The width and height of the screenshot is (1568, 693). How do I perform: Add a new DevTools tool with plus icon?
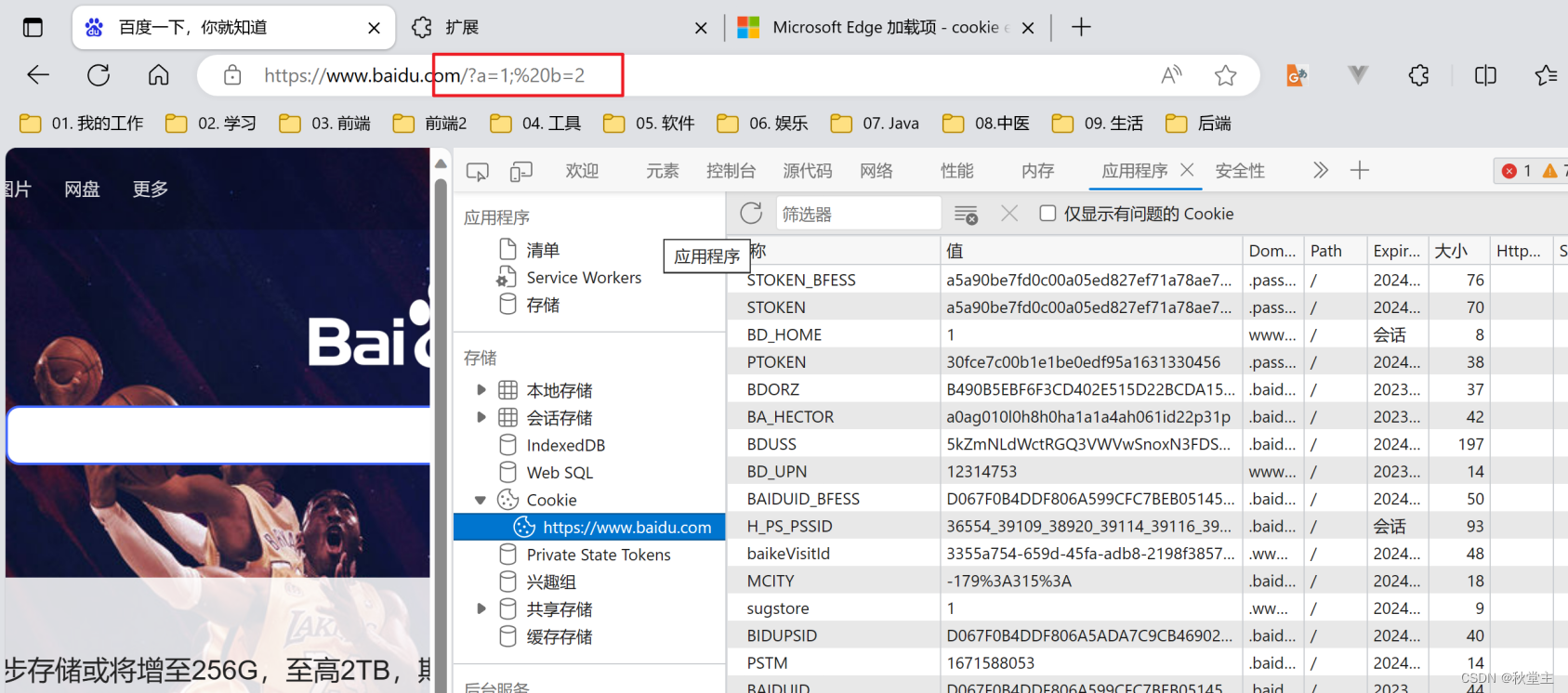pyautogui.click(x=1360, y=170)
